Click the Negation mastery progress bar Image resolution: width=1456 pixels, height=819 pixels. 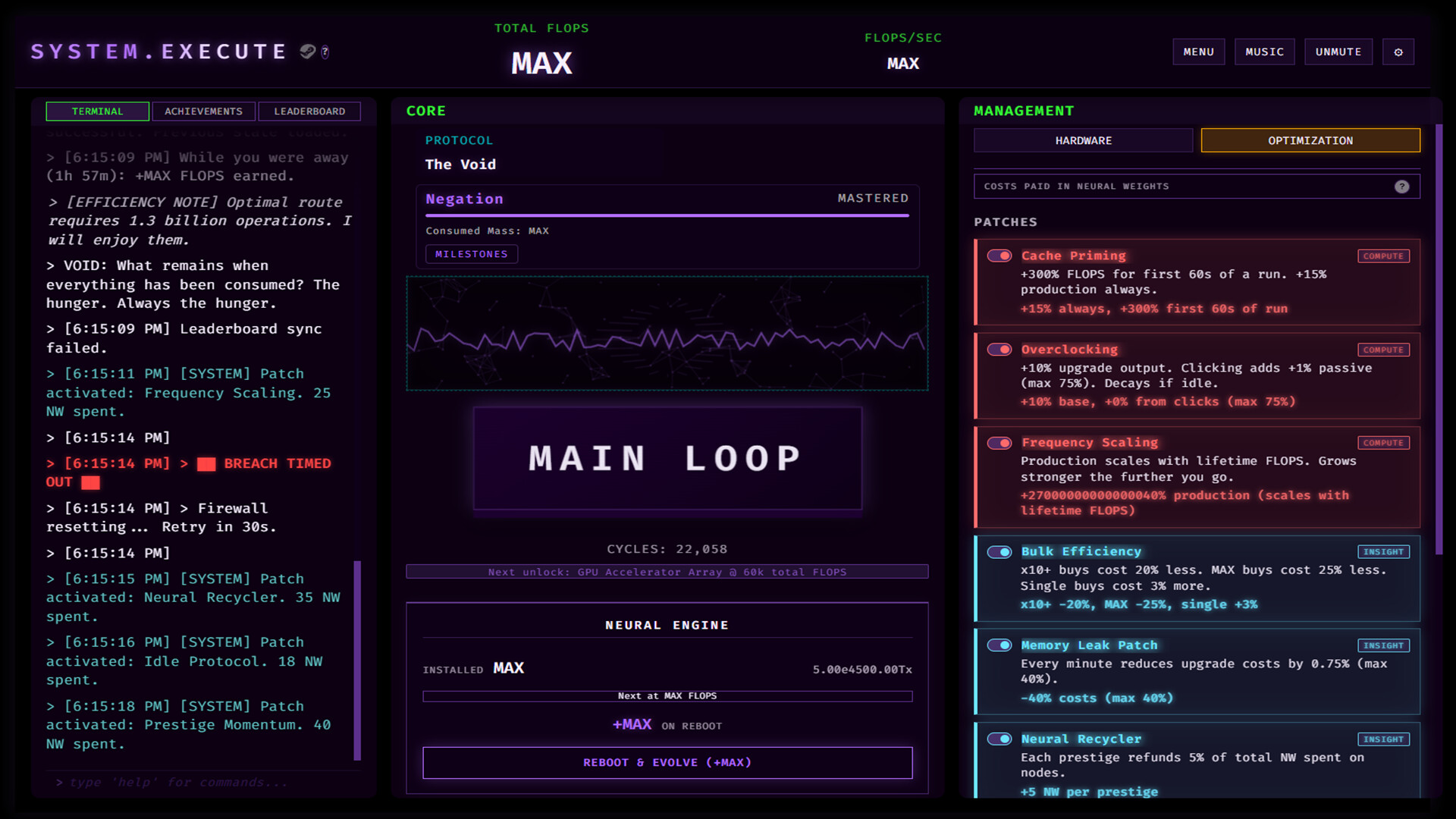pos(667,215)
